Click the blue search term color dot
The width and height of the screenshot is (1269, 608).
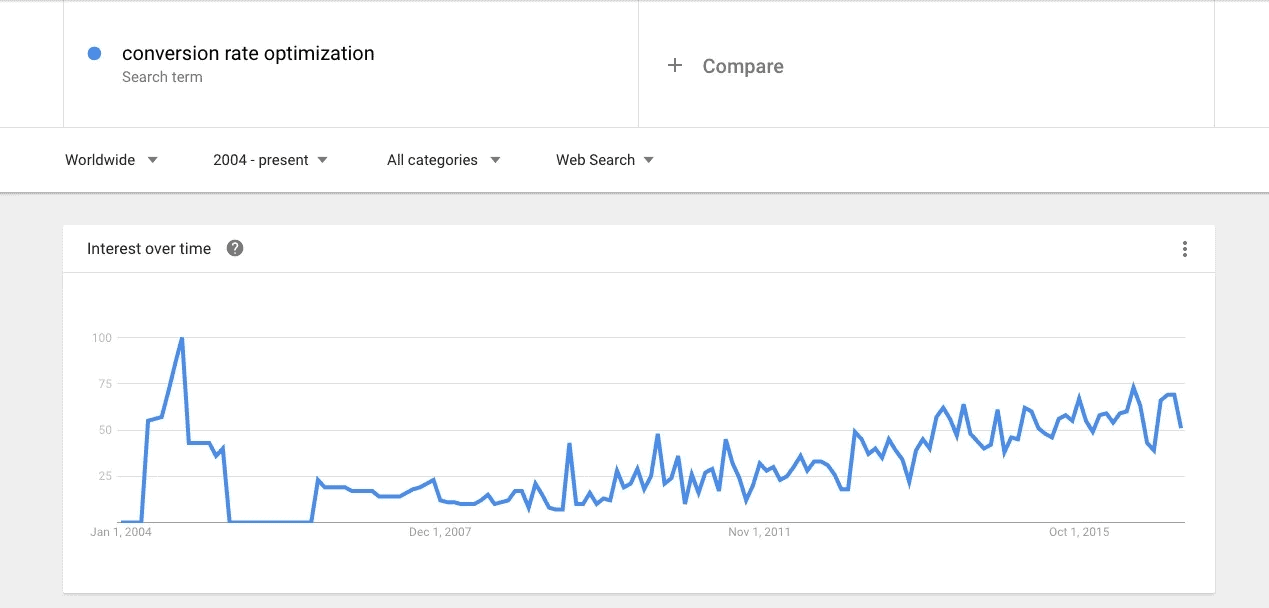coord(95,53)
